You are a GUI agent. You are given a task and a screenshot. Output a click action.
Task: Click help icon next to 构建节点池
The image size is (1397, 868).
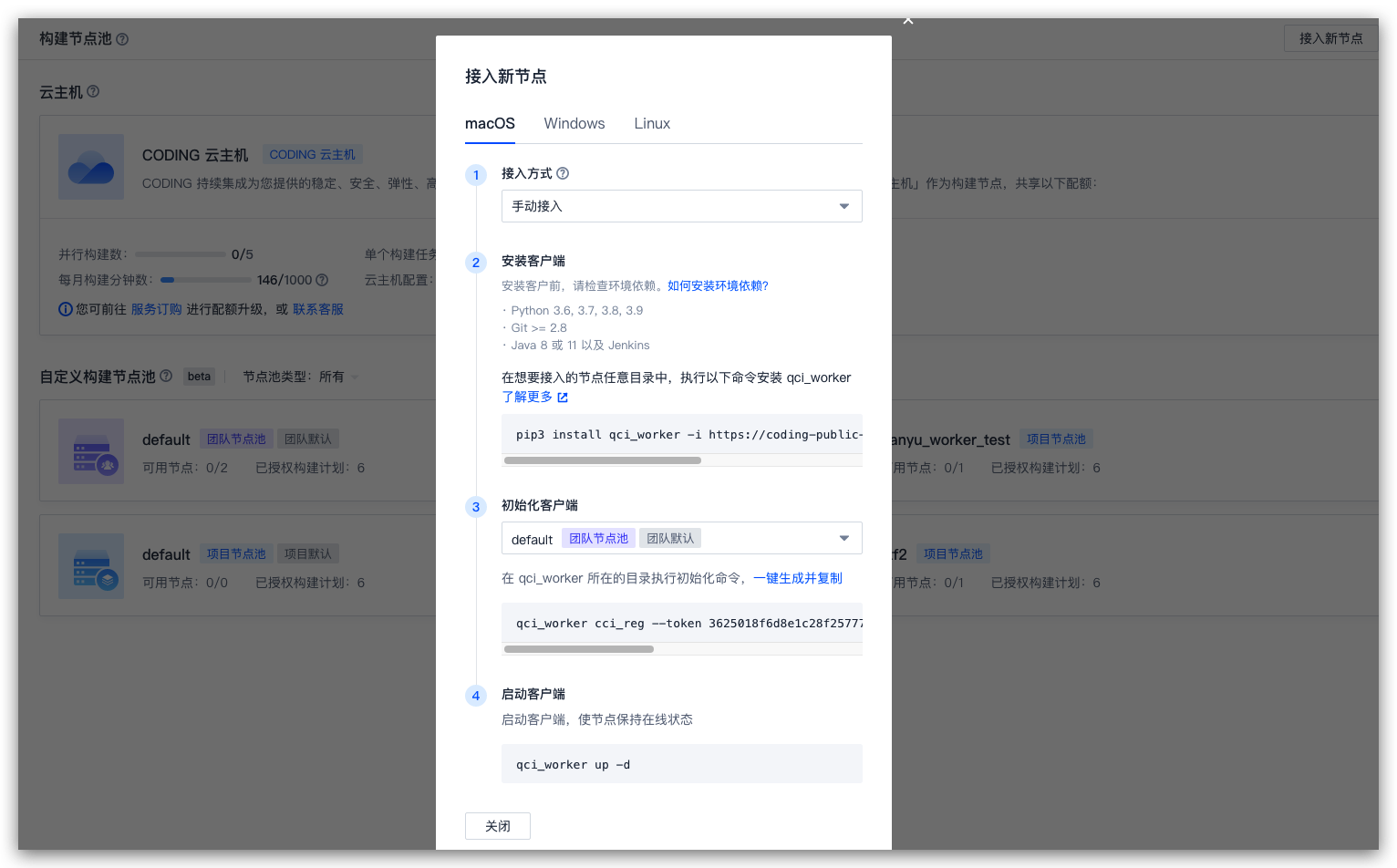point(122,39)
